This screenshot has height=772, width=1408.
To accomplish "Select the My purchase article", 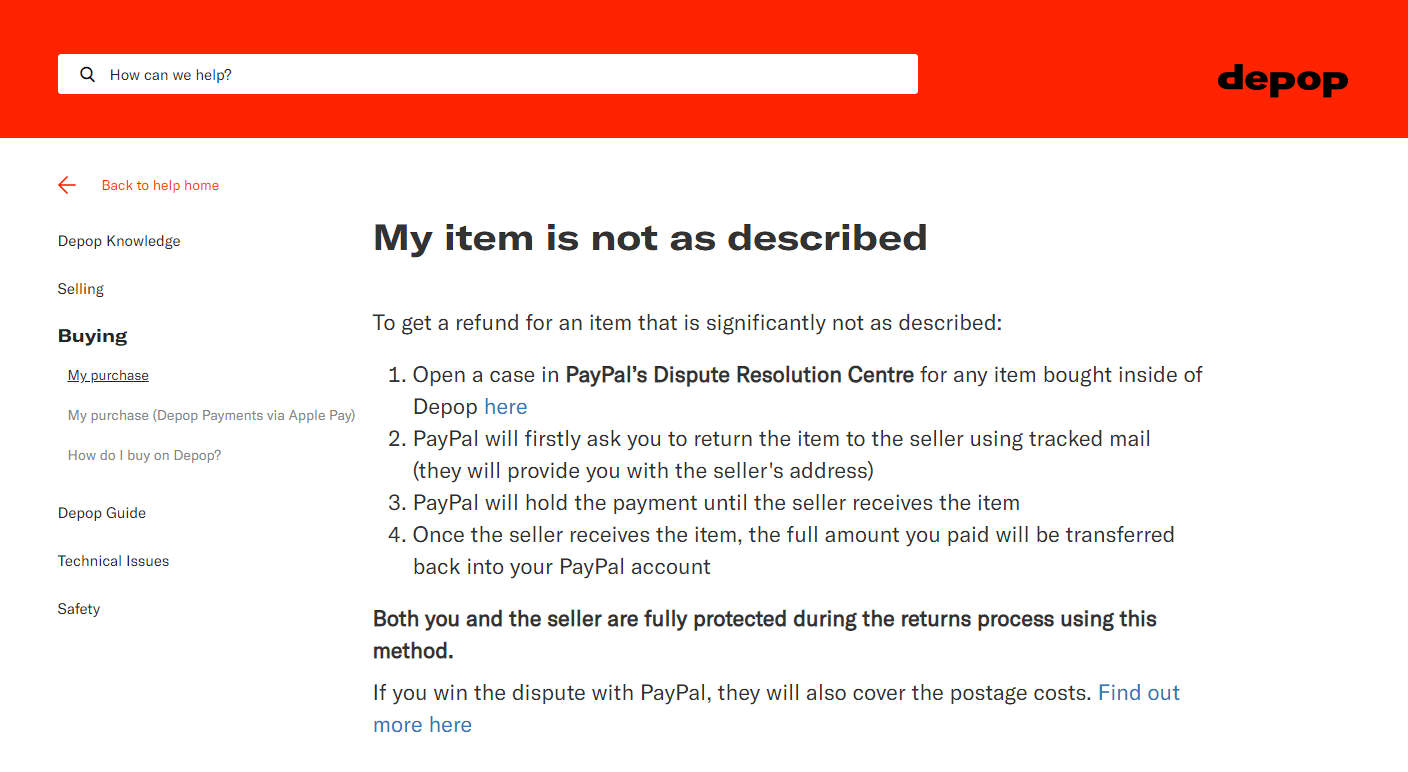I will click(107, 375).
